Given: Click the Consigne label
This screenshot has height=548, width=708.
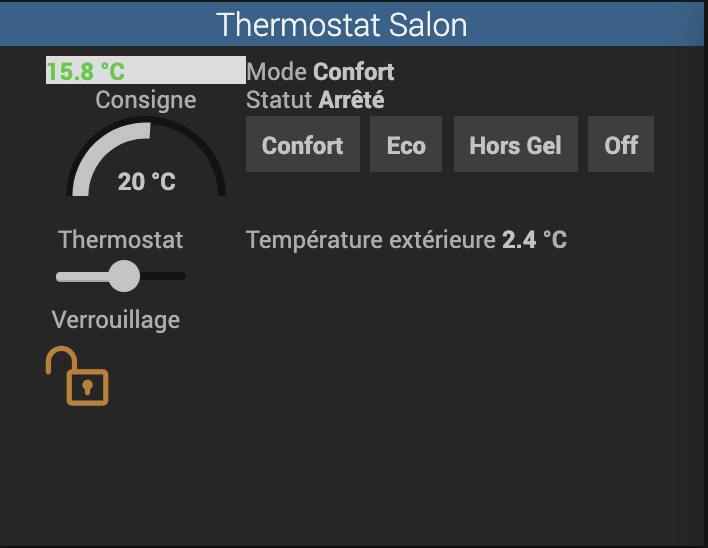Looking at the screenshot, I should point(146,100).
